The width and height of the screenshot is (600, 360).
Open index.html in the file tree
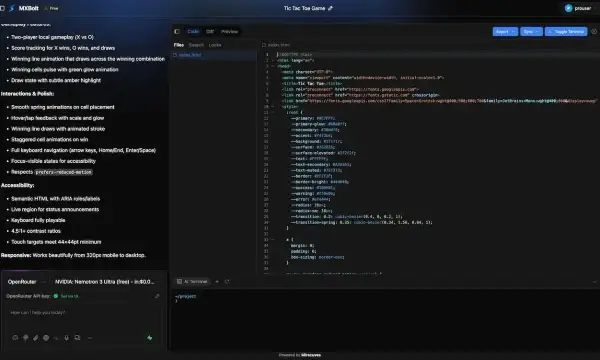214,55
